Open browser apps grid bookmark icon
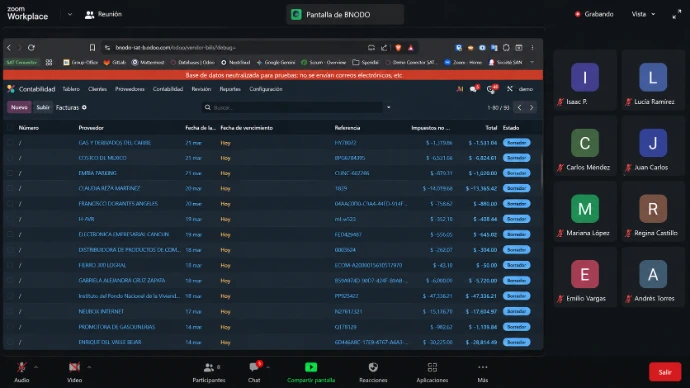This screenshot has height=388, width=690. coord(49,62)
